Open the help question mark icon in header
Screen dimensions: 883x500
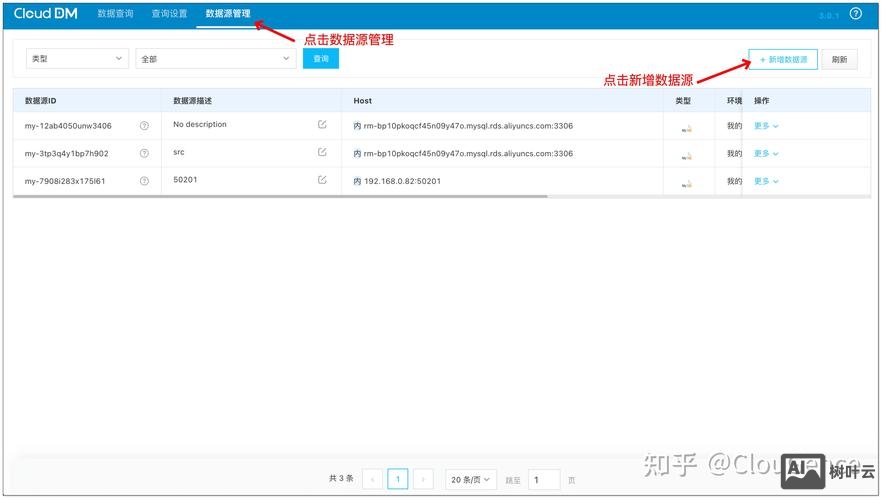[855, 14]
